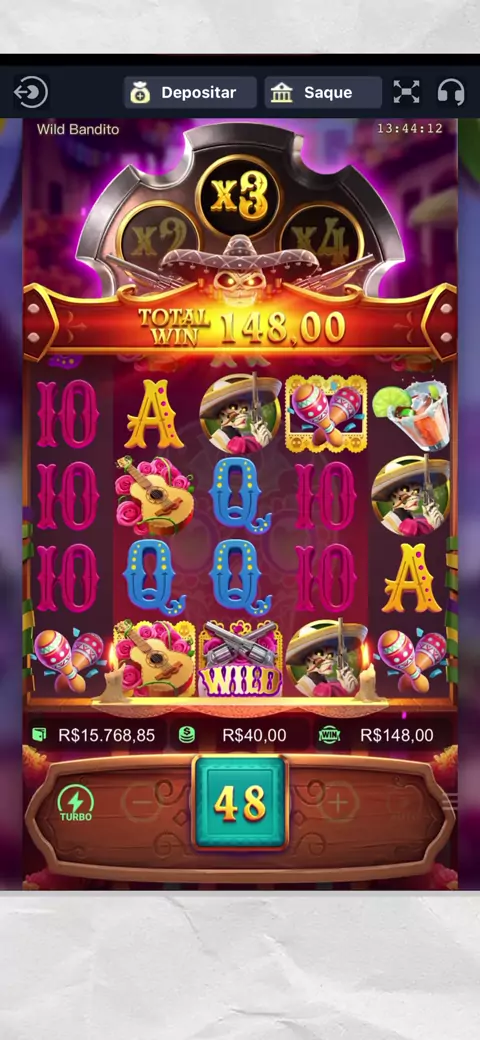Click the Total Win 148,00 banner
480x1040 pixels.
click(x=239, y=327)
